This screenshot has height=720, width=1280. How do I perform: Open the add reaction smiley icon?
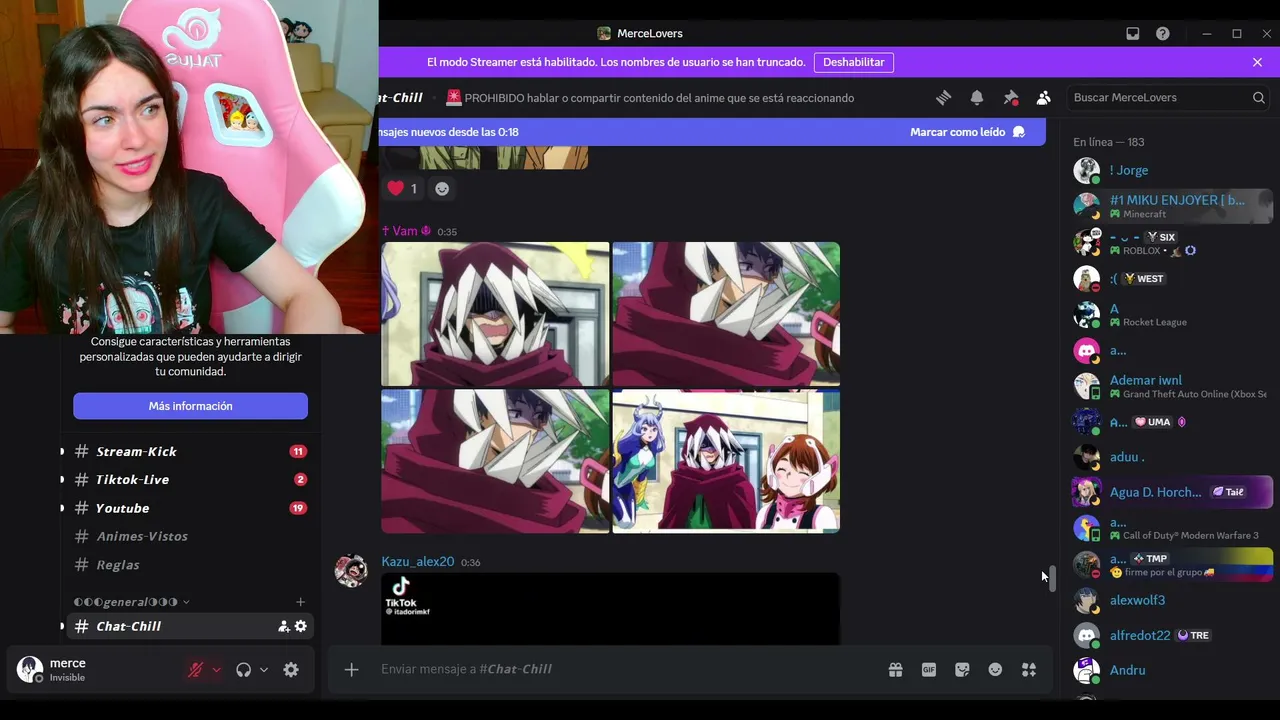pyautogui.click(x=442, y=188)
